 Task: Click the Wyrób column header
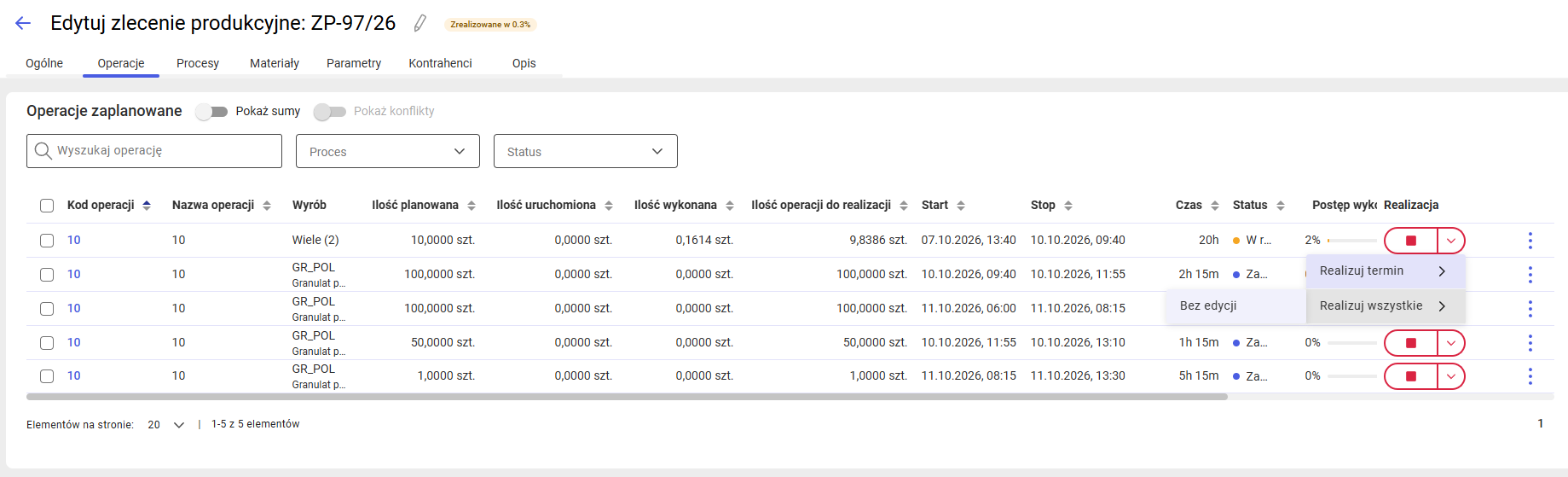click(310, 206)
